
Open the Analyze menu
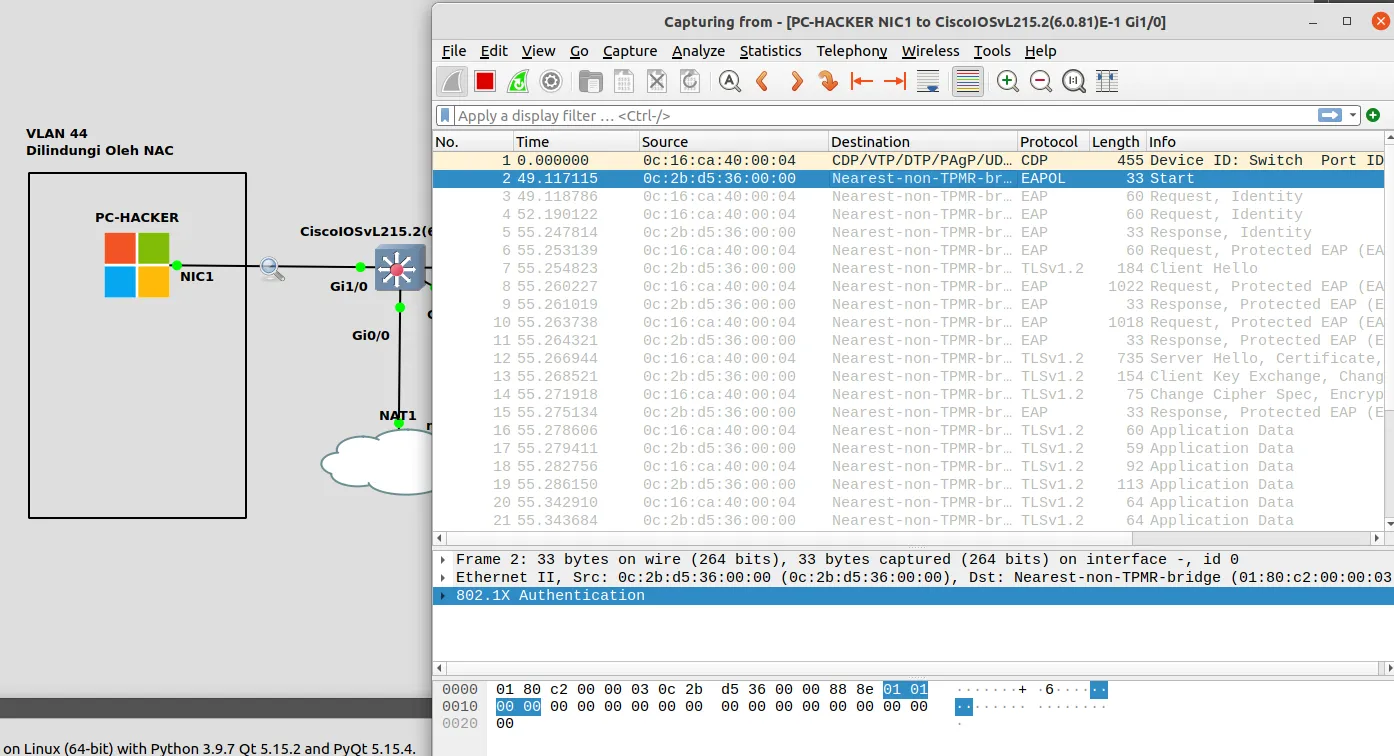(x=698, y=51)
